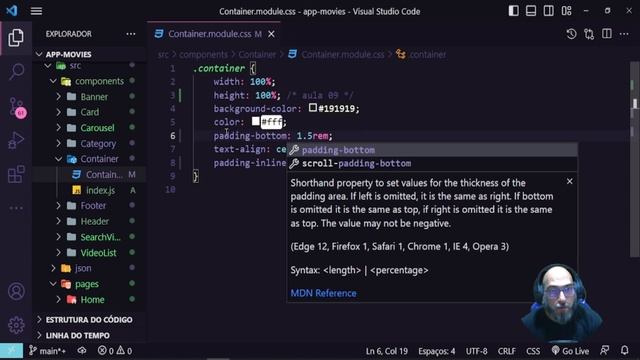Open the Manage gear settings

[x=16, y=325]
